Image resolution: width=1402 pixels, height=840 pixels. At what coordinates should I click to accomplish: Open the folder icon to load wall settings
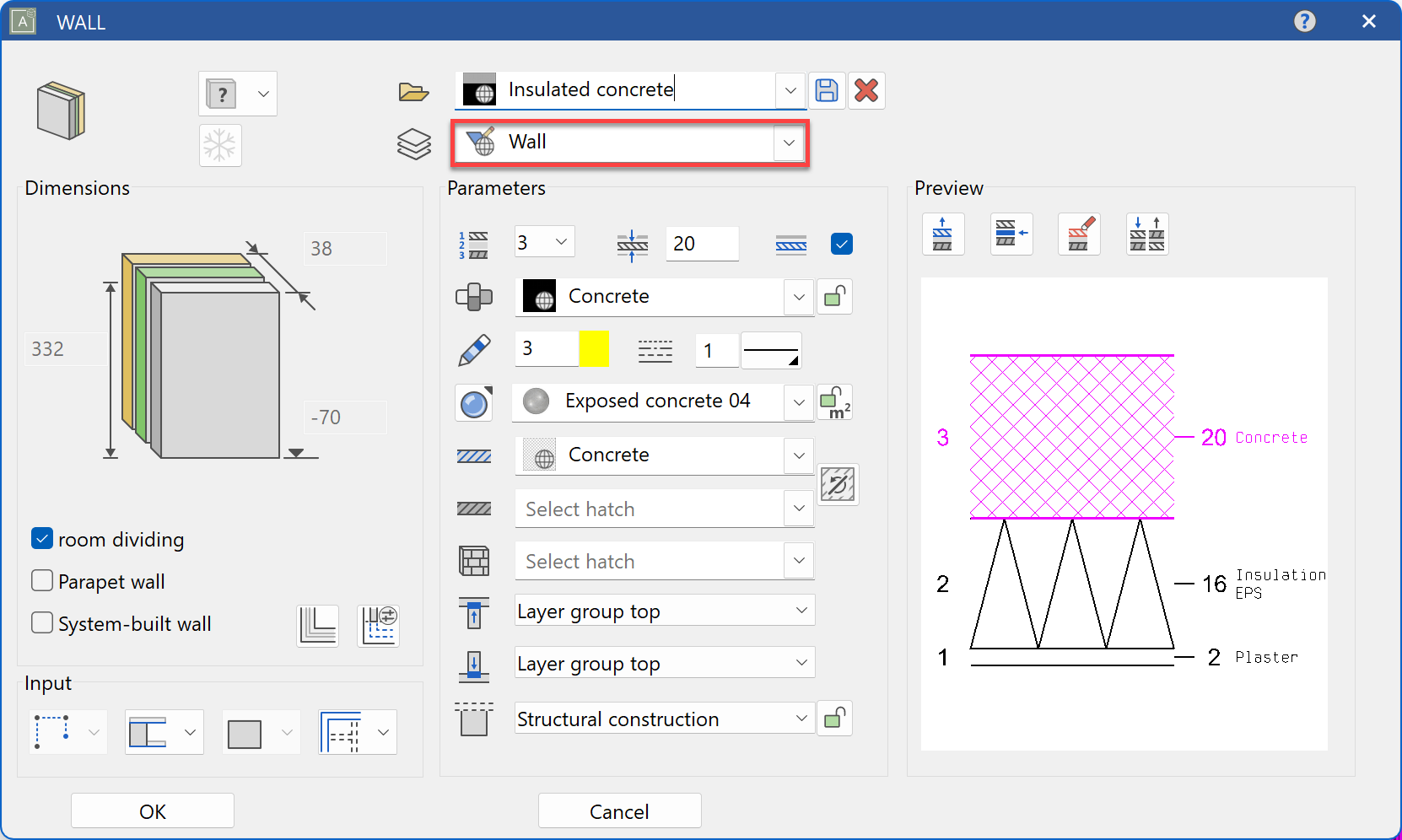click(413, 93)
